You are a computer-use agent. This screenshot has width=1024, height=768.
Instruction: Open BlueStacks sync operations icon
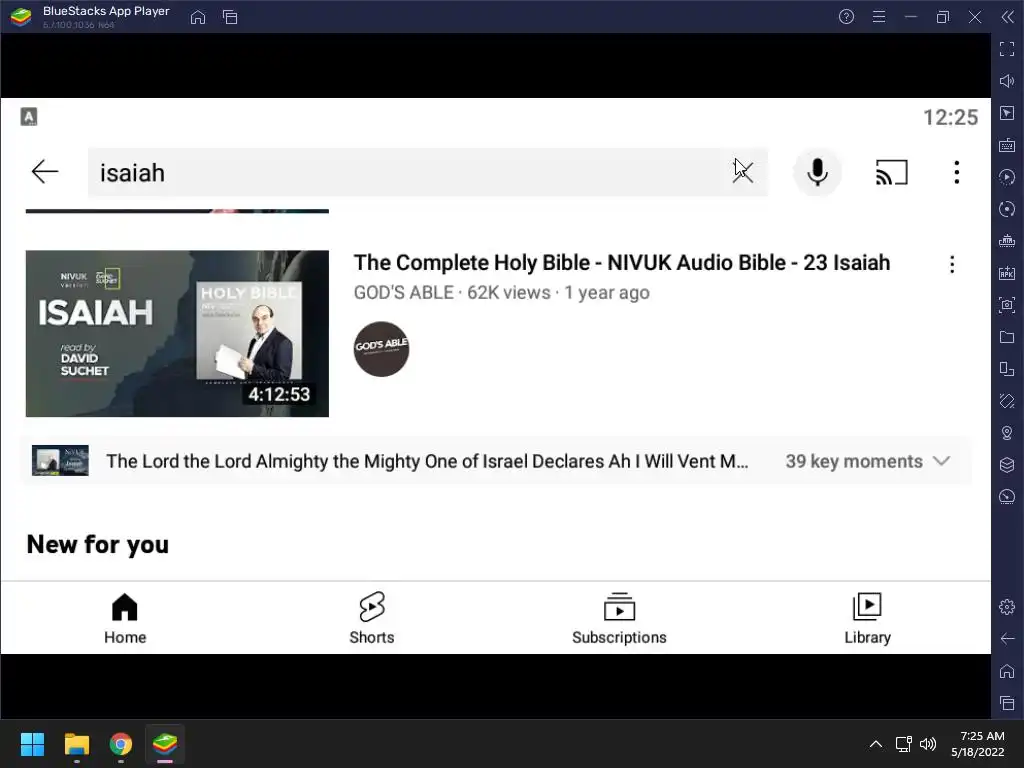(1007, 177)
